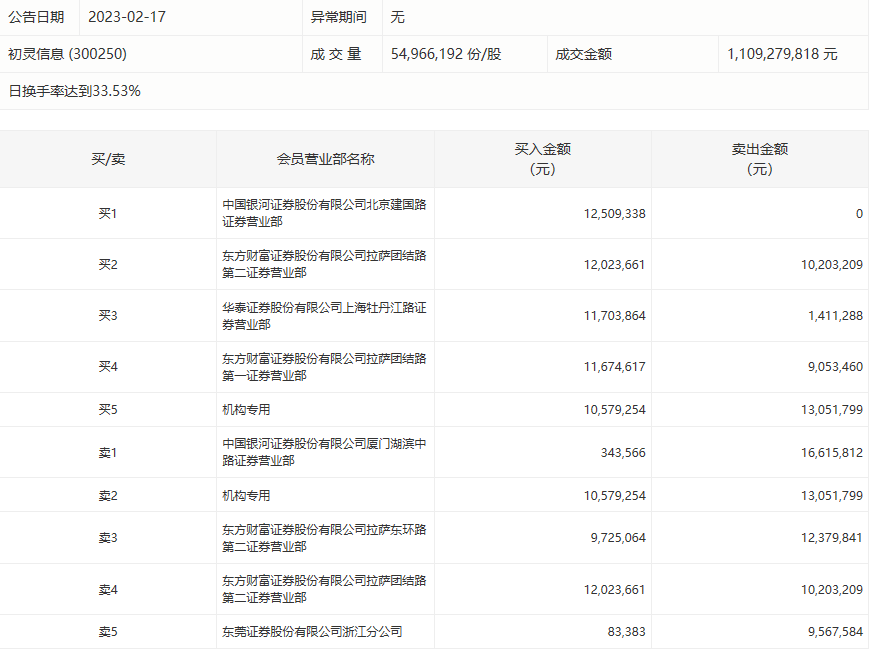The image size is (870, 654).
Task: Select buy amount 10,579,254 in 卖2 row
Action: (614, 495)
